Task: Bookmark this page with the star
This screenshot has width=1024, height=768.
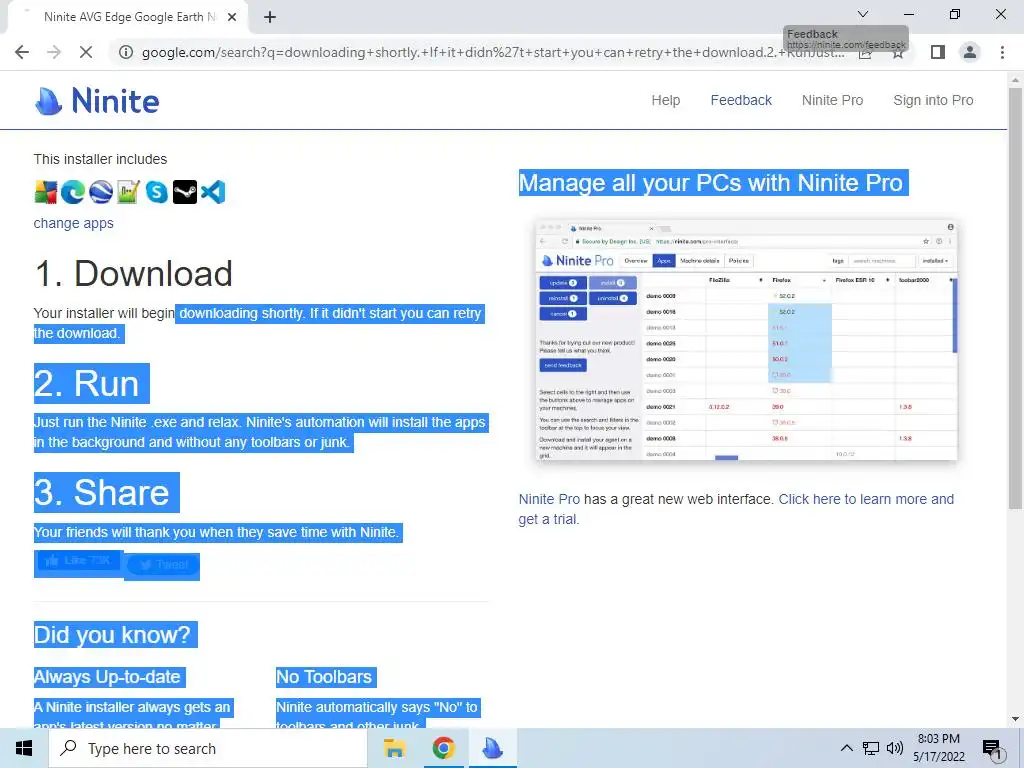Action: coord(898,52)
